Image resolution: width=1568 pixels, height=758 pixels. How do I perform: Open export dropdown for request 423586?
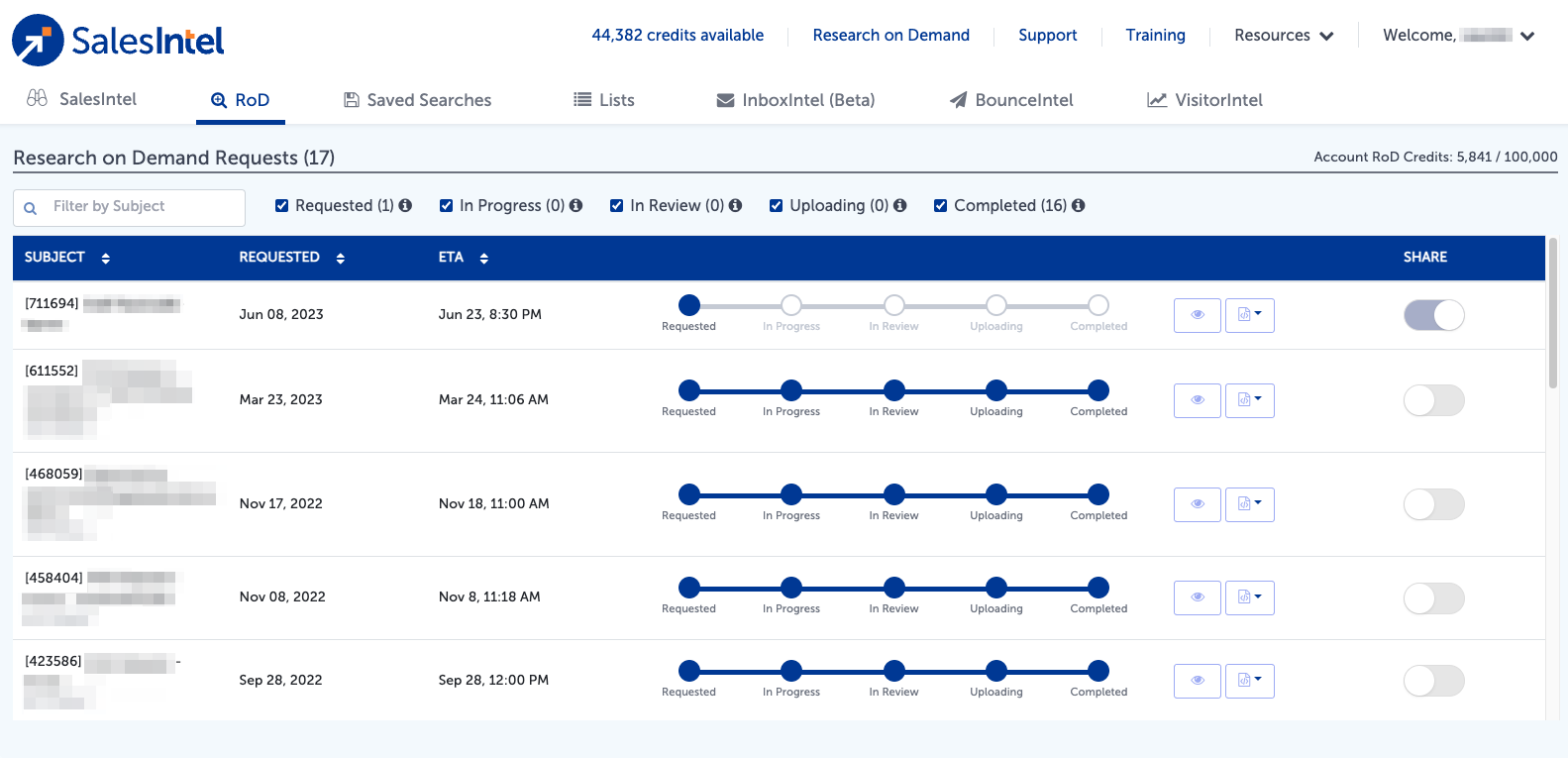point(1250,681)
